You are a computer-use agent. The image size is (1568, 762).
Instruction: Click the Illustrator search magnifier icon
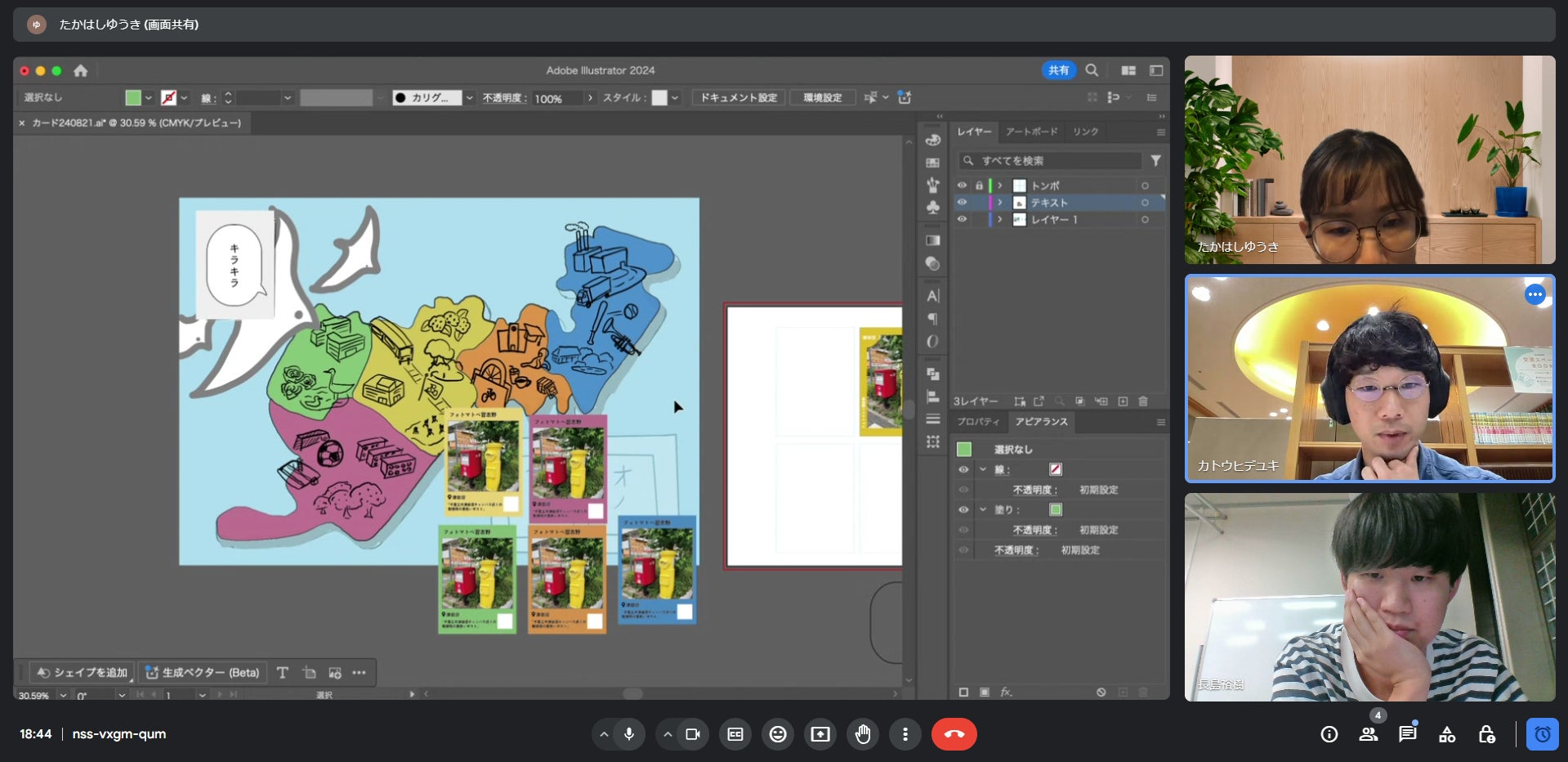[1092, 70]
